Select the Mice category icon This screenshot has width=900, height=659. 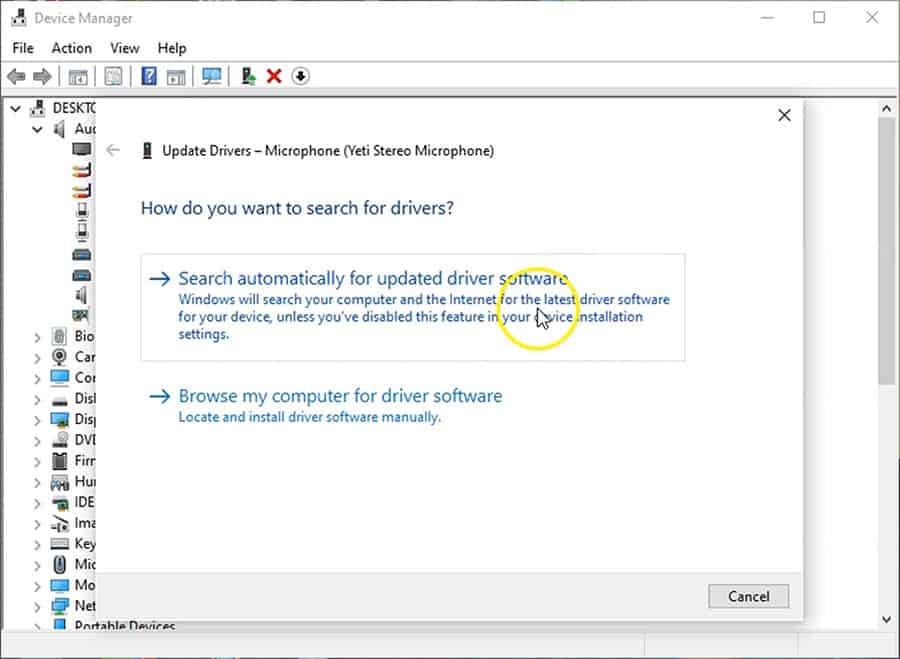[x=59, y=564]
